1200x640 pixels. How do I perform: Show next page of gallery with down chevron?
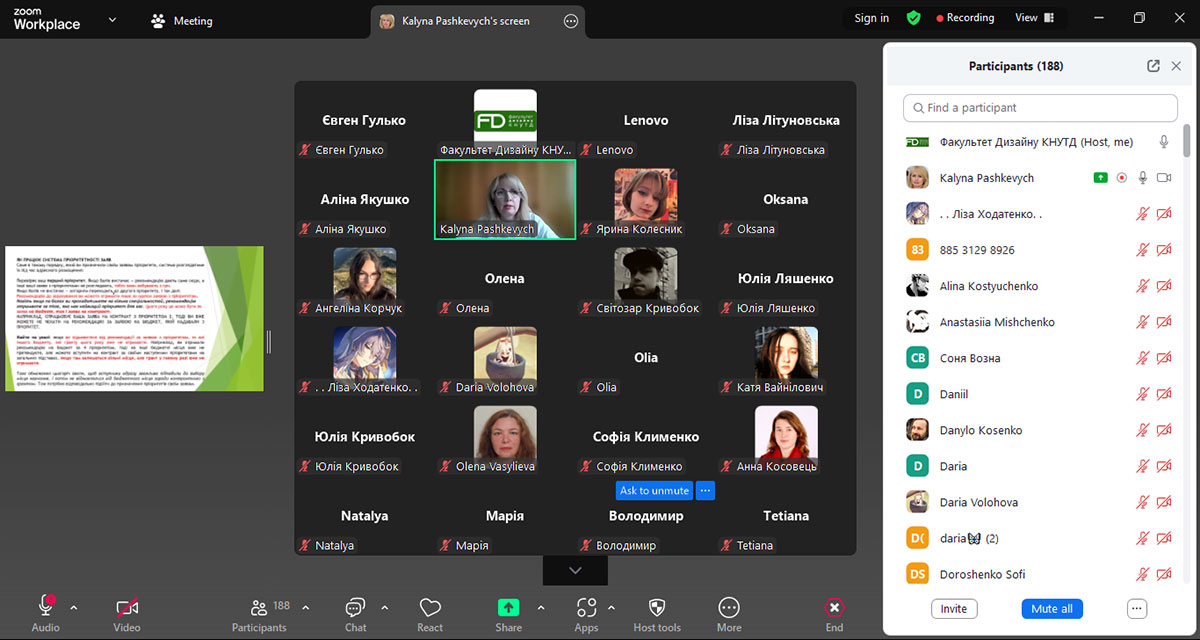[575, 570]
